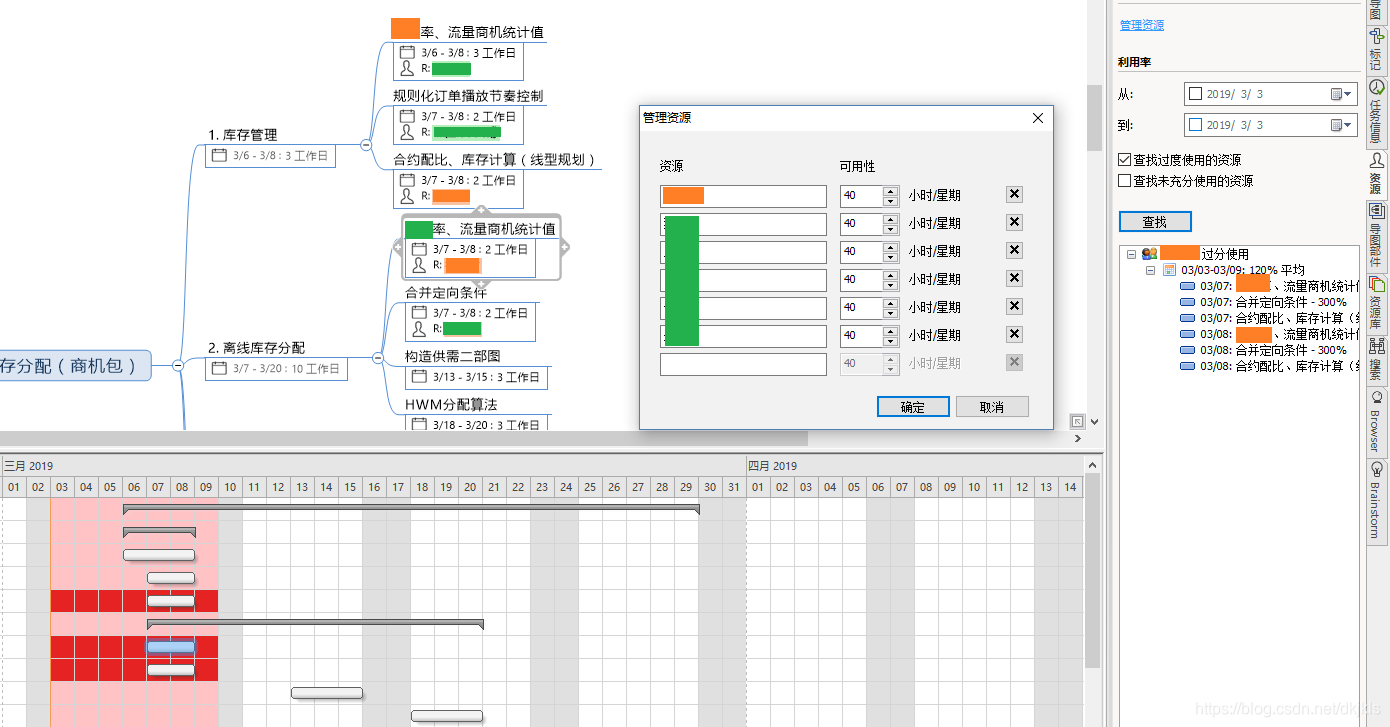
Task: Select the blue highlighted Gantt task bar
Action: tap(171, 647)
